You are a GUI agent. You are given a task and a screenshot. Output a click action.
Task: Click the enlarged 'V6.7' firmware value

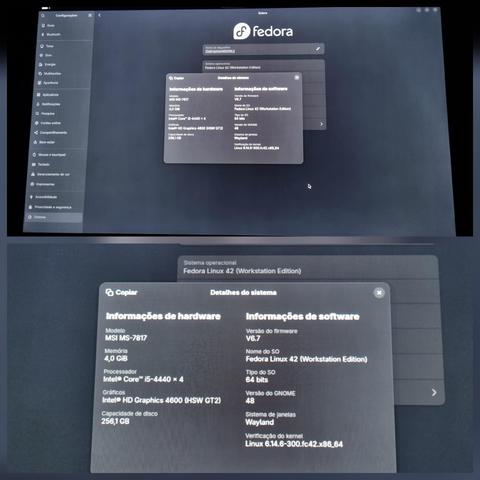point(253,338)
